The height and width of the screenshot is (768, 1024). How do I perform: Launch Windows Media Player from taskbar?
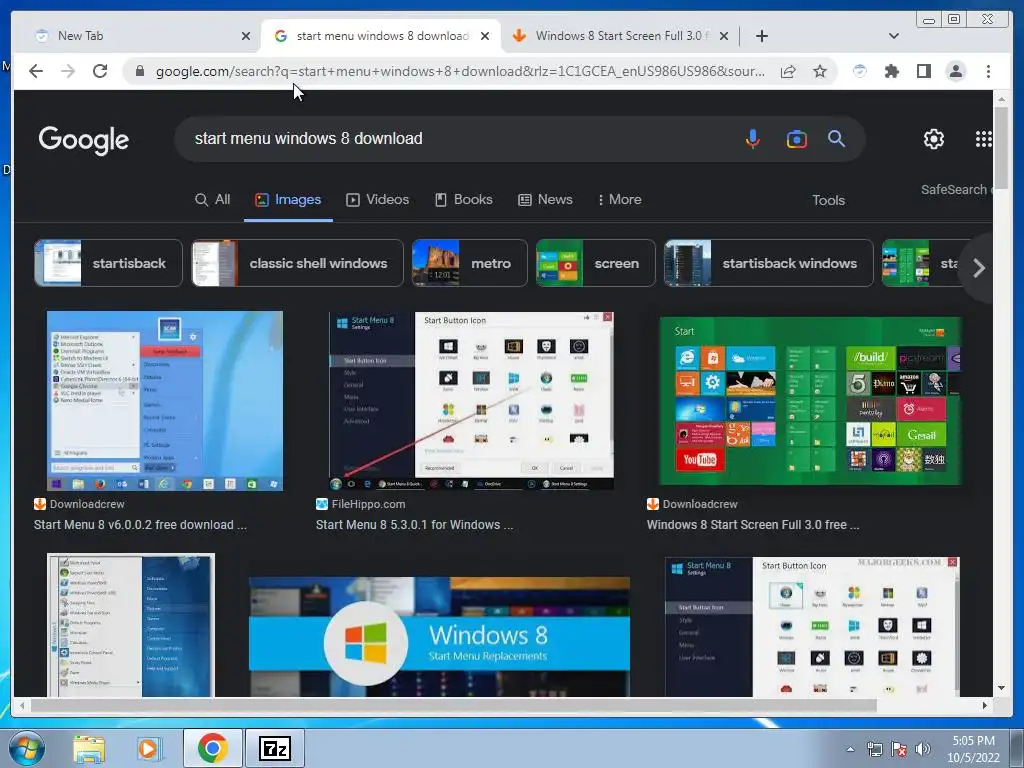click(x=149, y=748)
